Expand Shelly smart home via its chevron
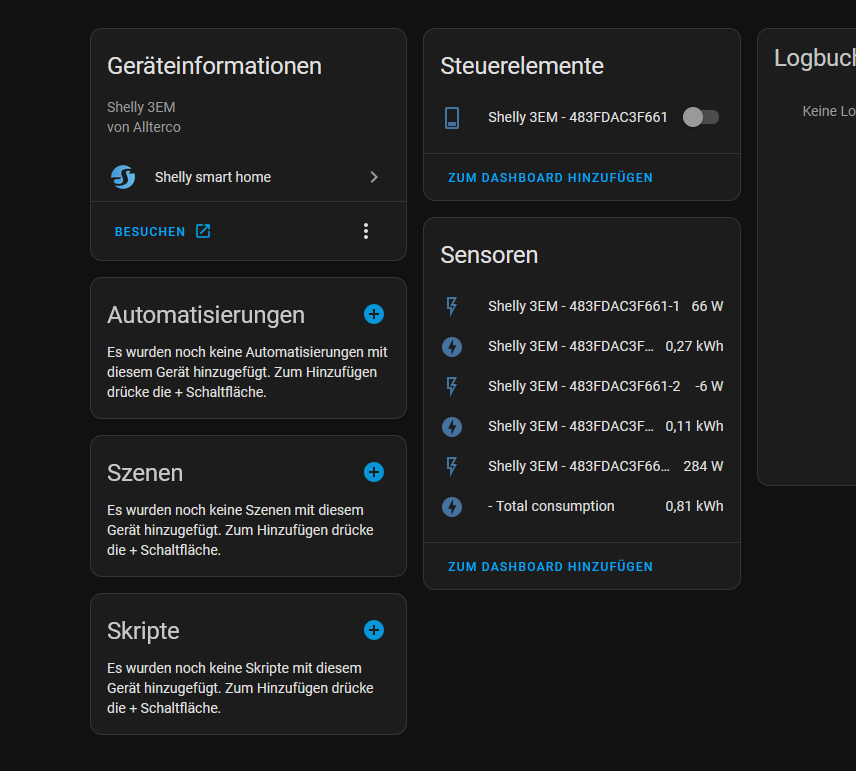This screenshot has width=856, height=771. point(374,177)
